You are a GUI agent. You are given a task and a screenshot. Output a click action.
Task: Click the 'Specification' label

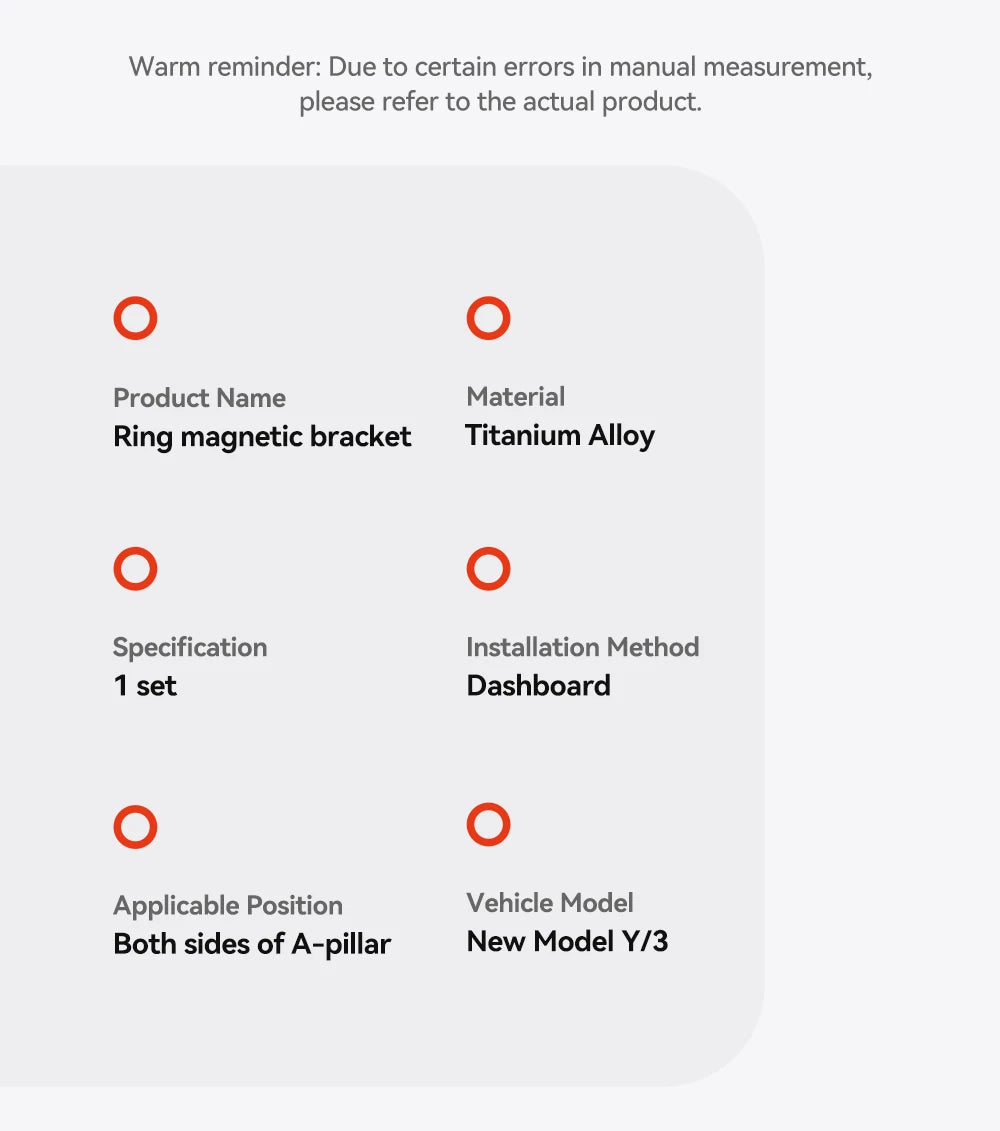click(190, 647)
